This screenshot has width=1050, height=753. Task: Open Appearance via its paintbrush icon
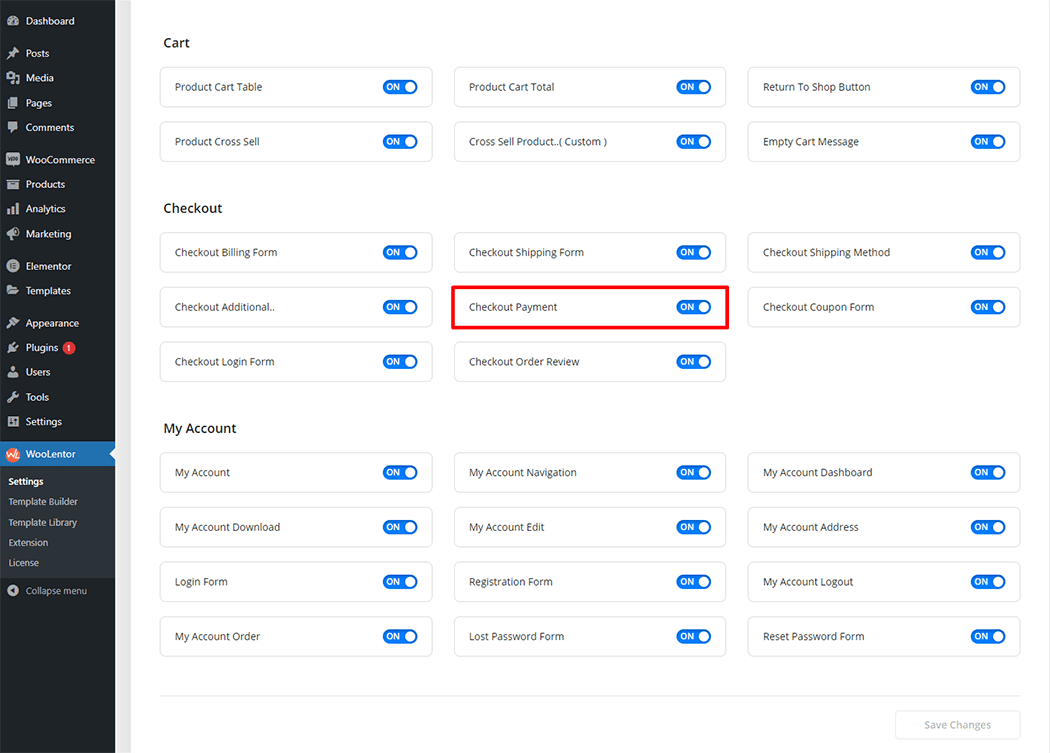point(13,323)
